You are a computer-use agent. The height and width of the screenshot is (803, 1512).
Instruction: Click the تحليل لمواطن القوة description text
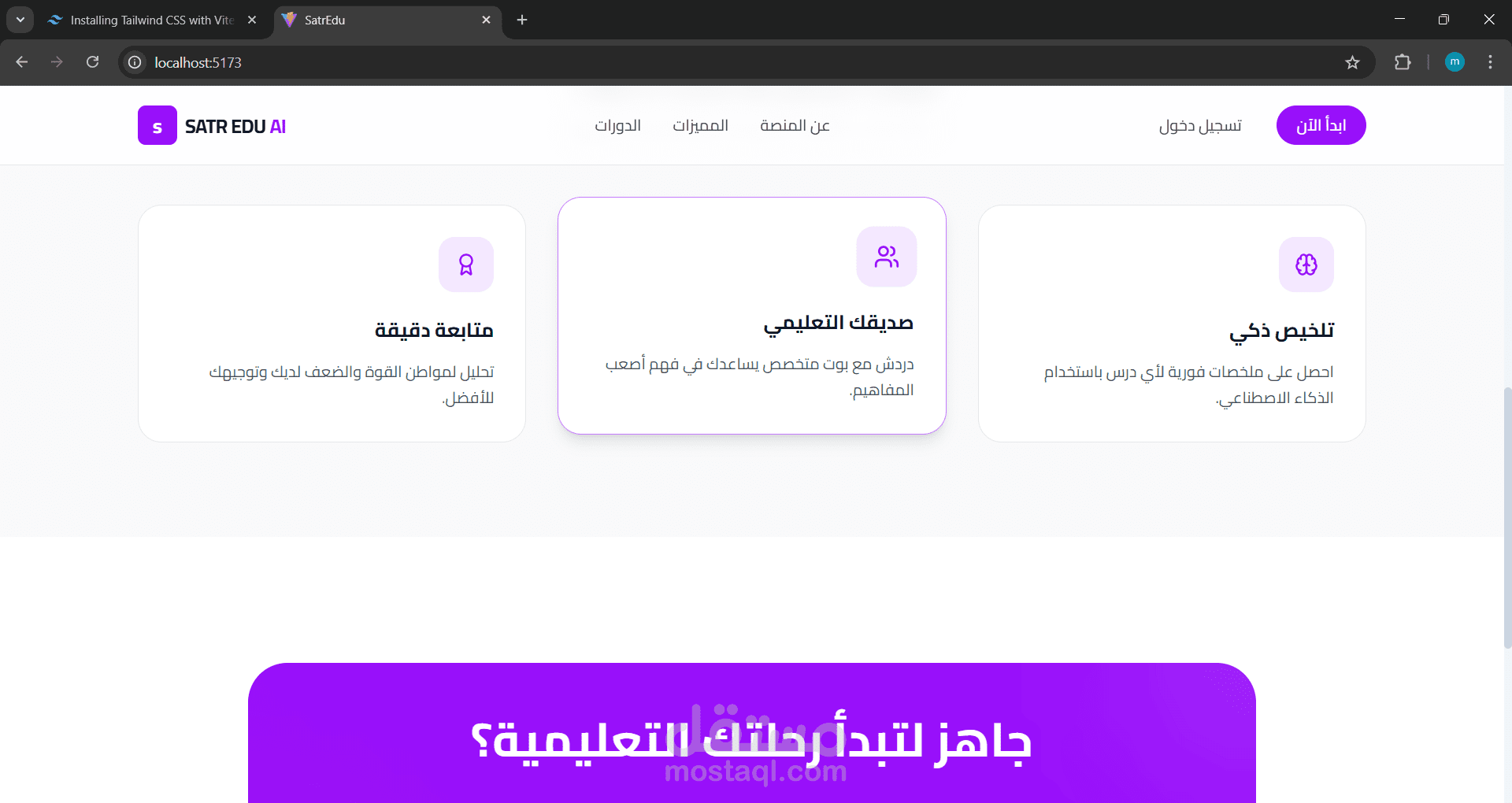[351, 384]
